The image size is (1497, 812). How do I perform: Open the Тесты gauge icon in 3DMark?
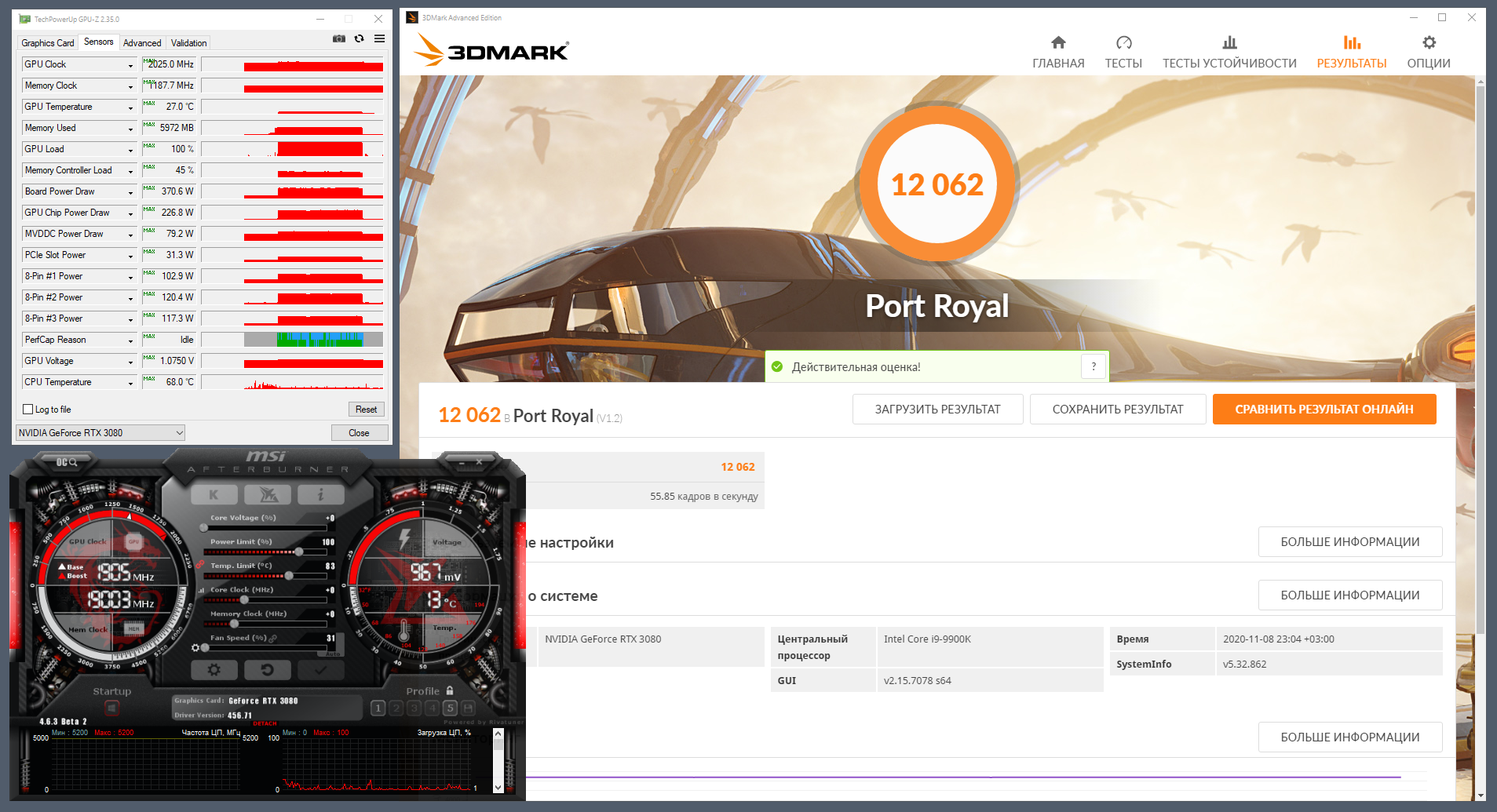1123,42
